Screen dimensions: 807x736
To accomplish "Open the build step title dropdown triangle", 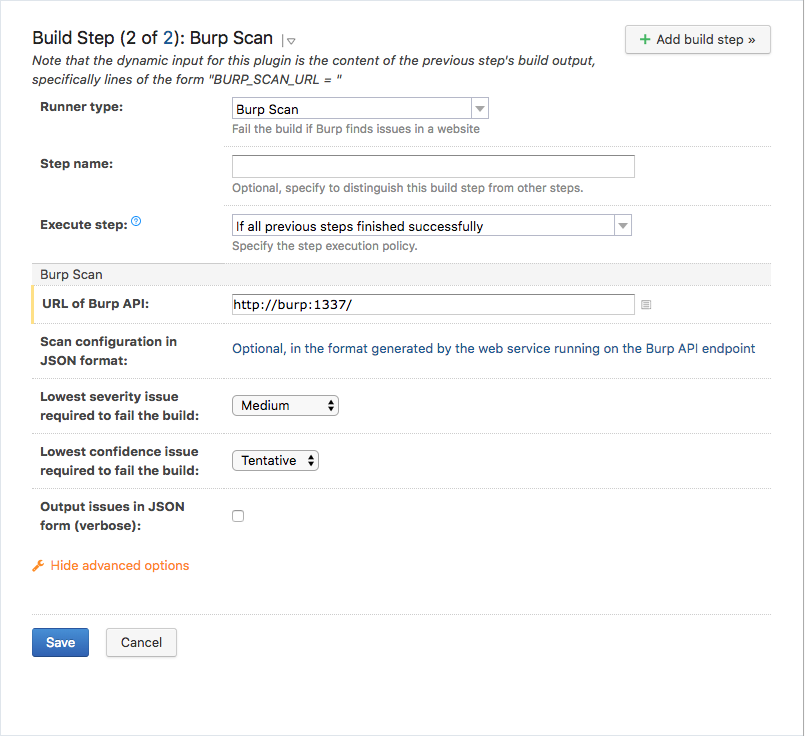I will point(291,41).
